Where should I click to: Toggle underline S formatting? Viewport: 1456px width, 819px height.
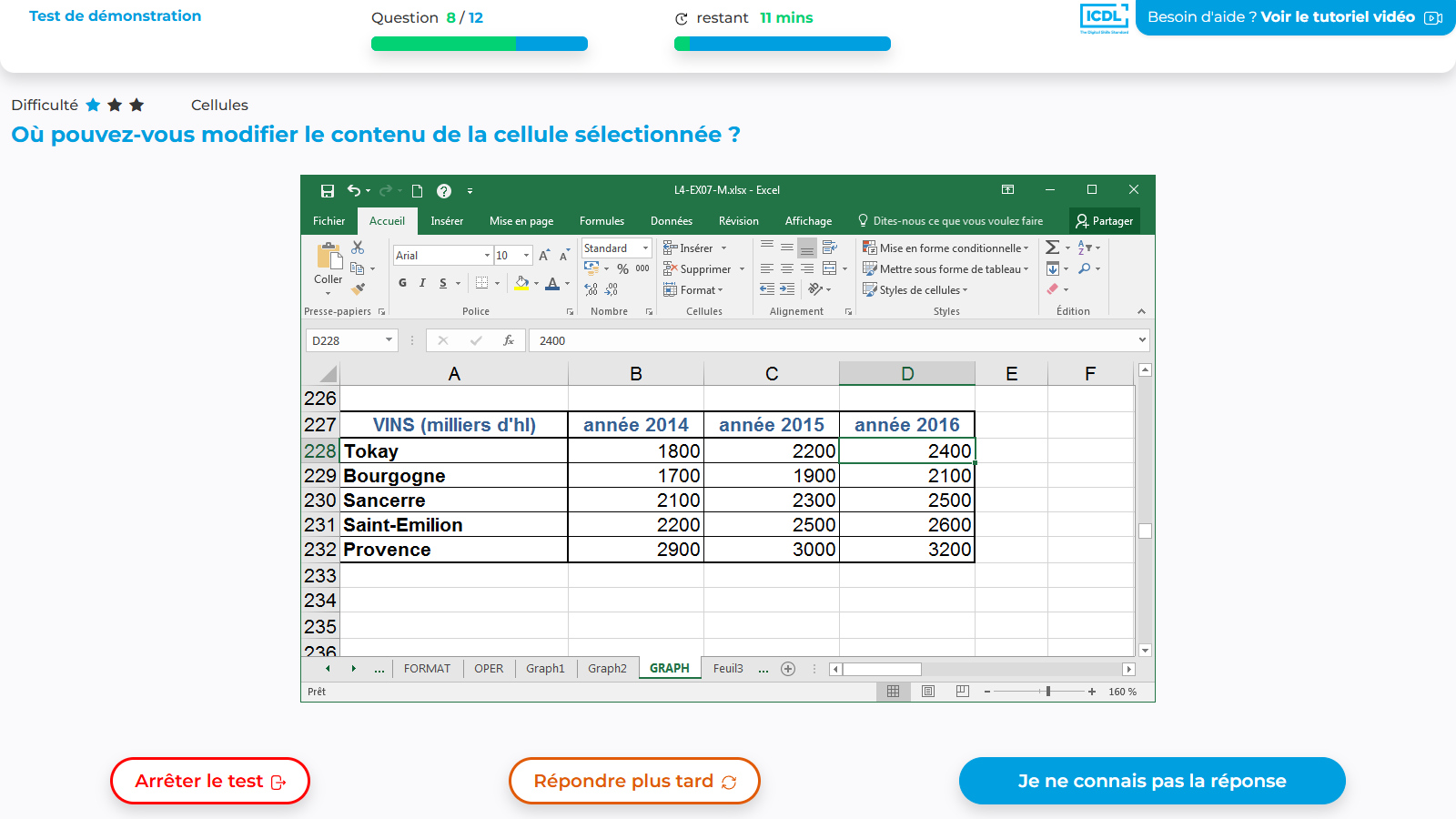point(443,283)
